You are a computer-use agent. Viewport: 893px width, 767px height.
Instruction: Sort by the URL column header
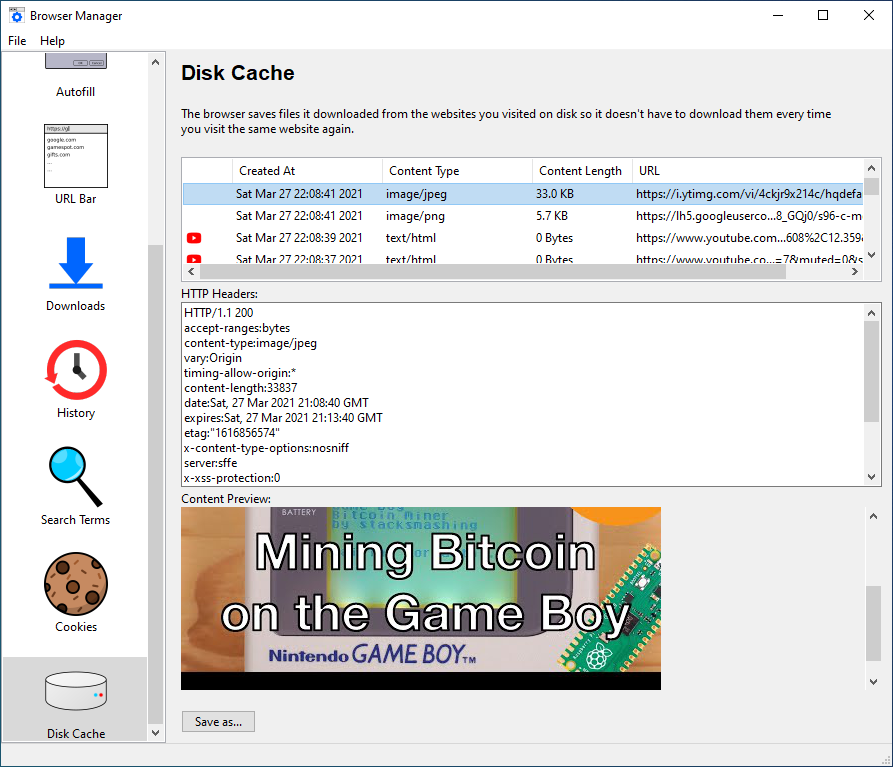pyautogui.click(x=747, y=171)
